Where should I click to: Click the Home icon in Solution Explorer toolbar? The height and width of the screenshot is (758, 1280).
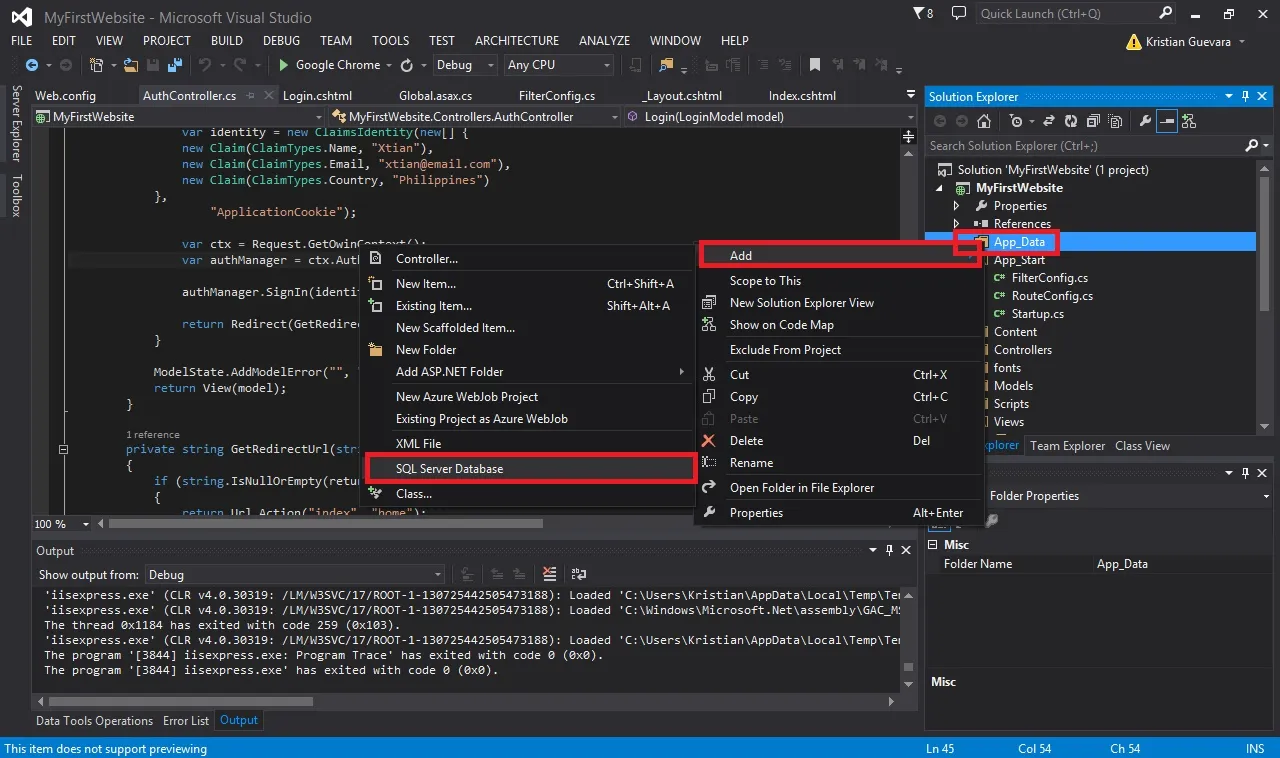984,121
